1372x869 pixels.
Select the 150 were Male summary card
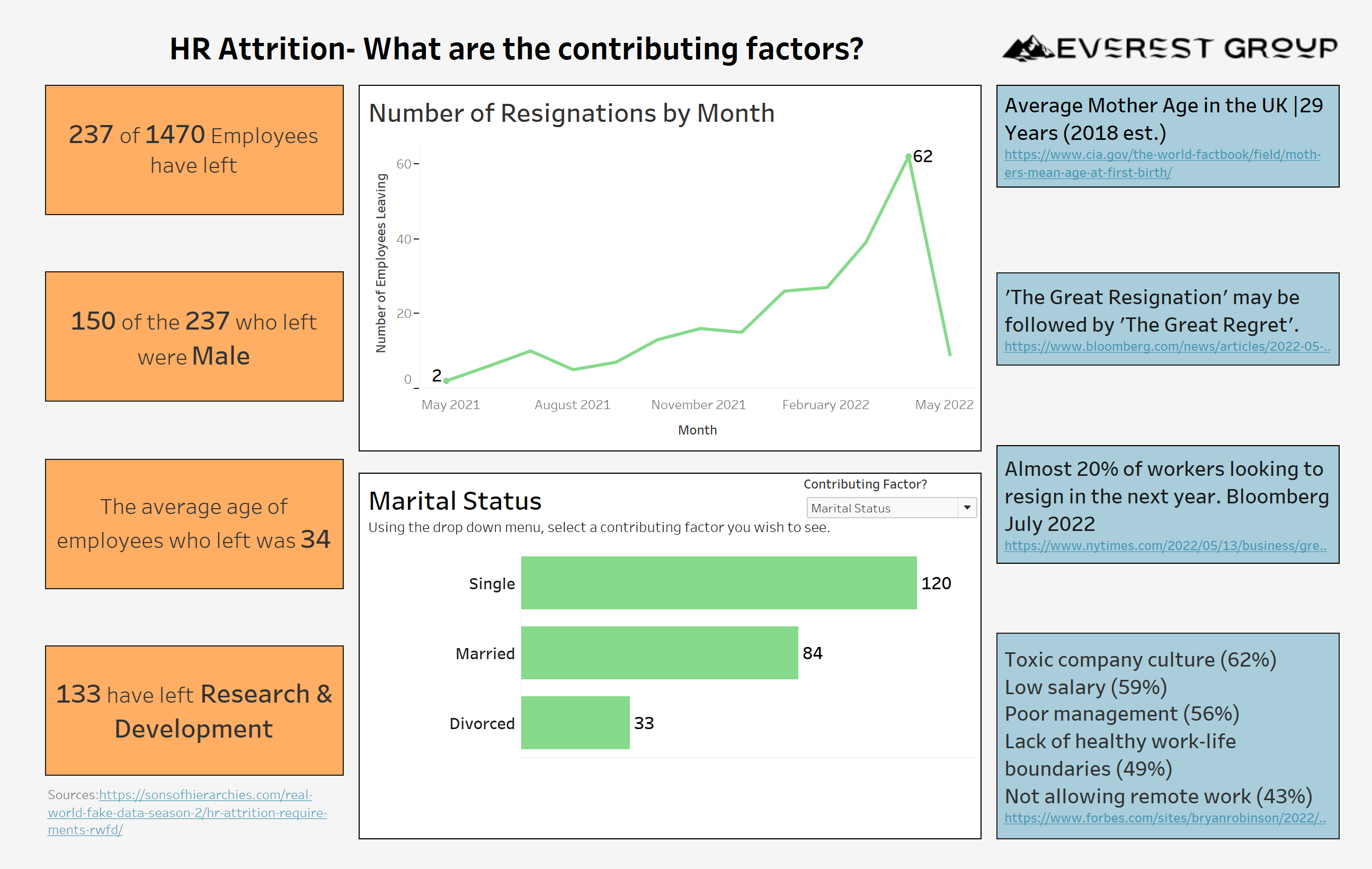pos(194,337)
